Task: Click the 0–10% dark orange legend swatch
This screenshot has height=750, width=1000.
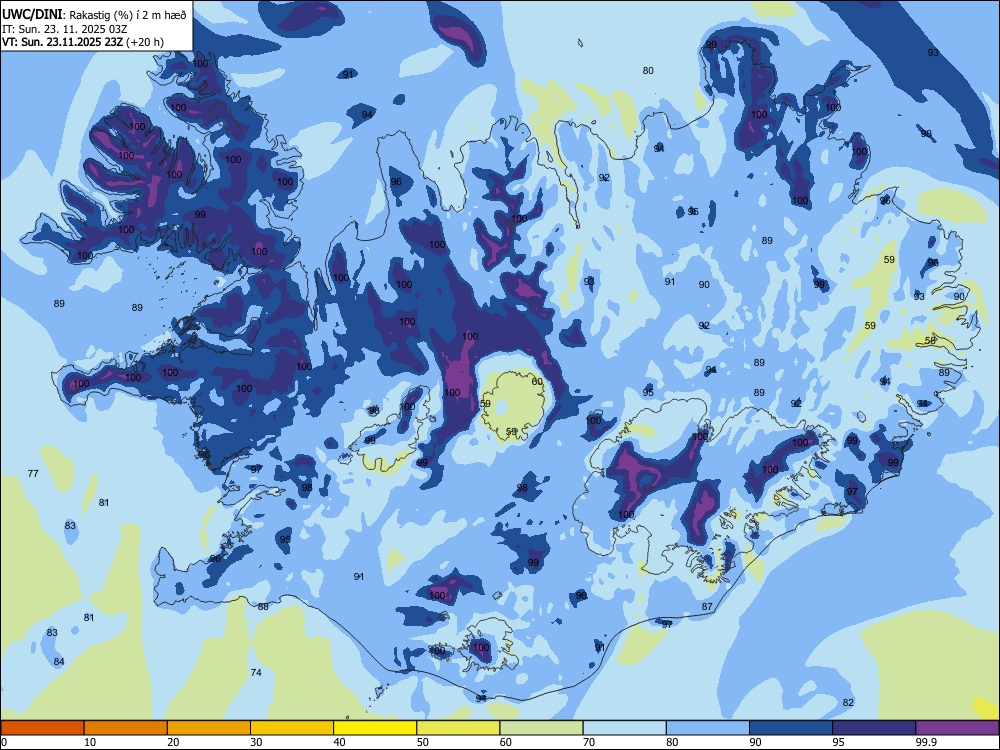Action: coord(42,728)
